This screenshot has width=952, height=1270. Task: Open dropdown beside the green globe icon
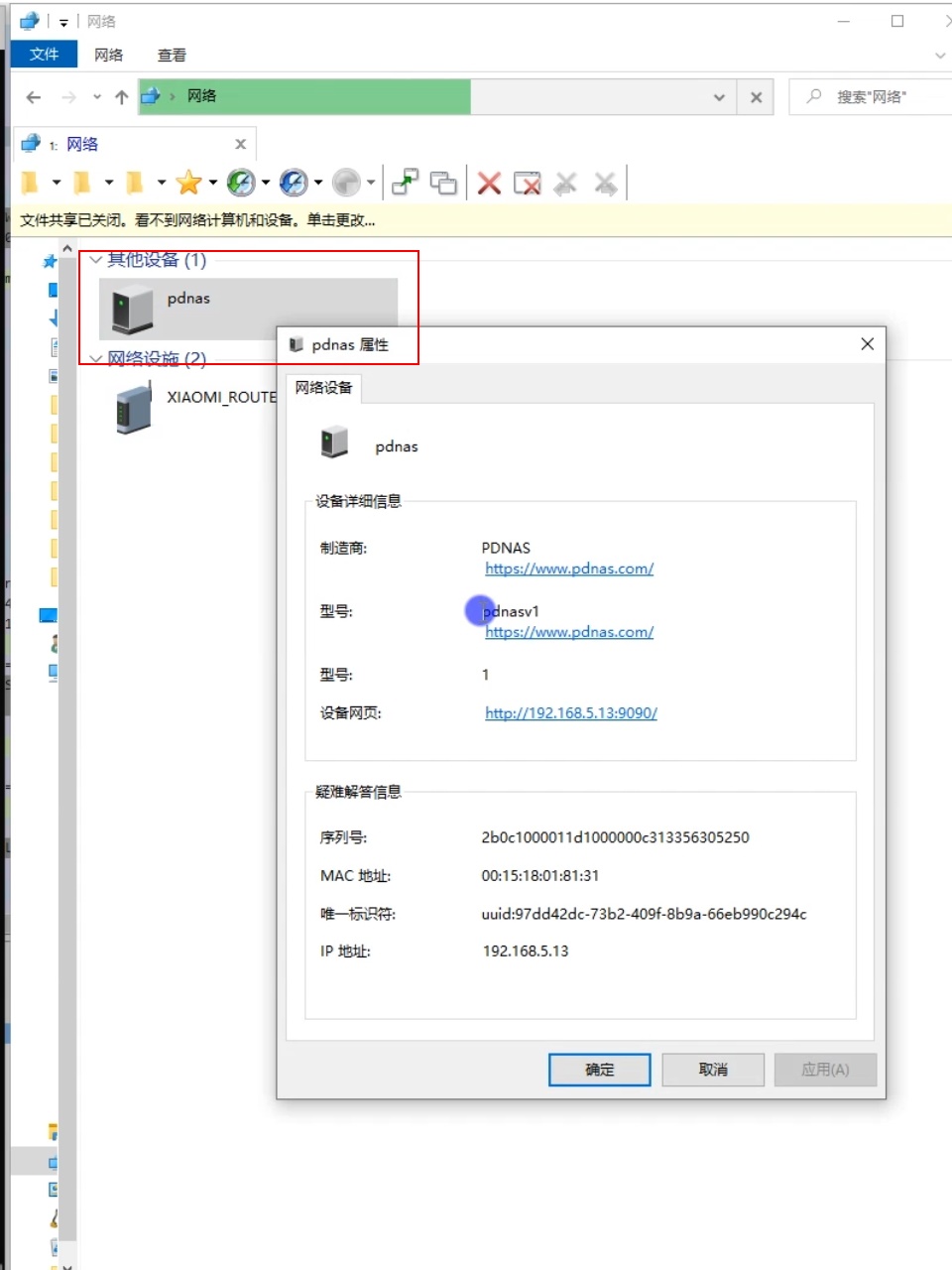pos(266,183)
